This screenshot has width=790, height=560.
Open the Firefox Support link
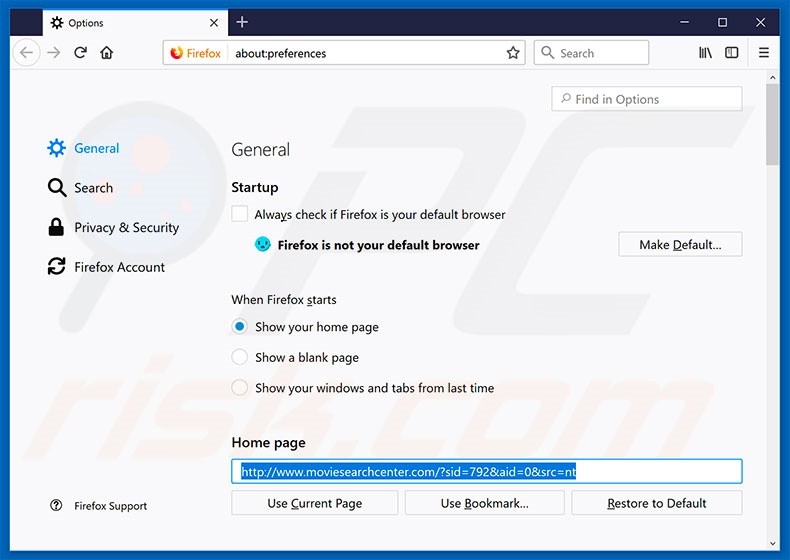coord(98,506)
